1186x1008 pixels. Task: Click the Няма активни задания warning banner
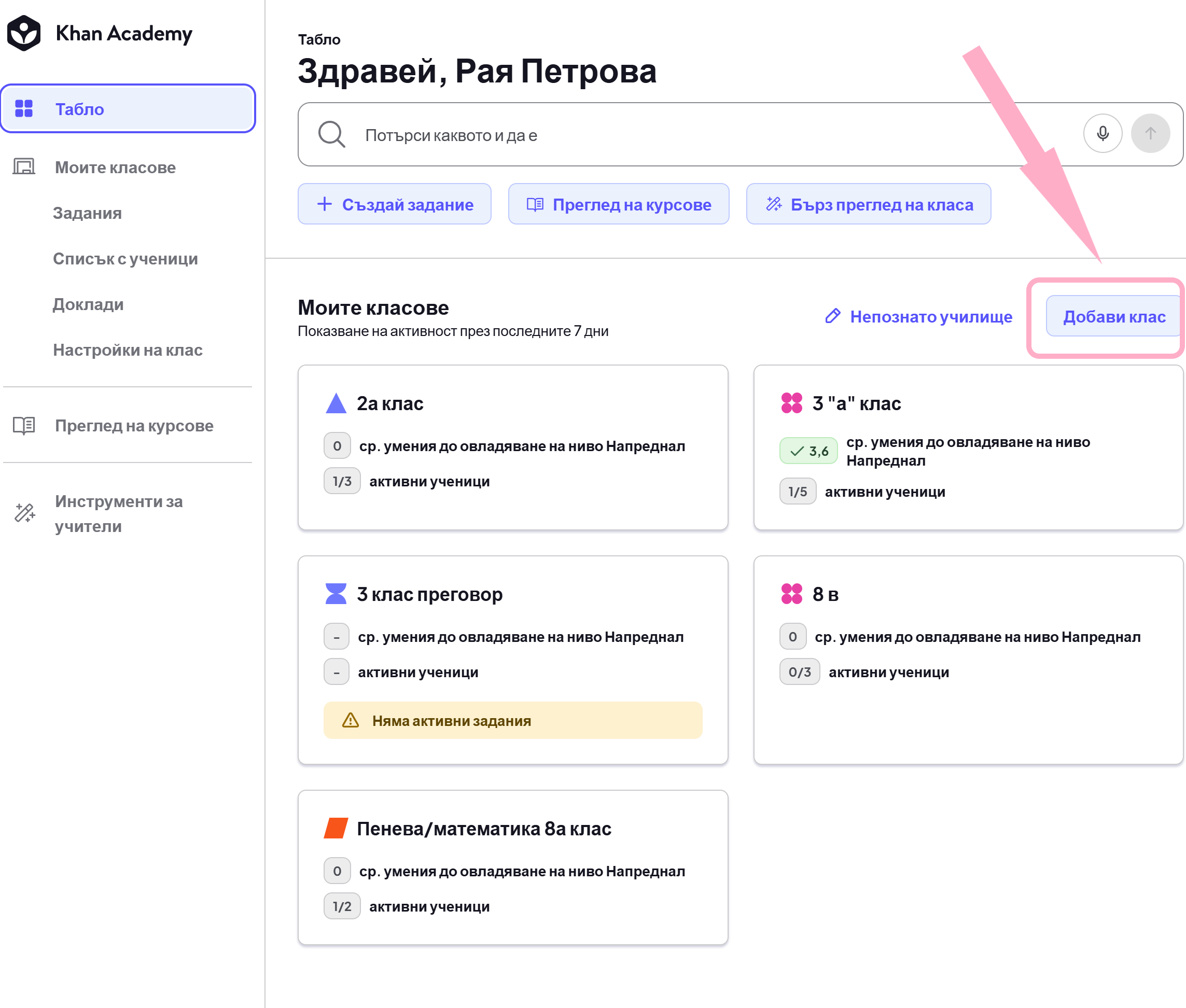513,721
